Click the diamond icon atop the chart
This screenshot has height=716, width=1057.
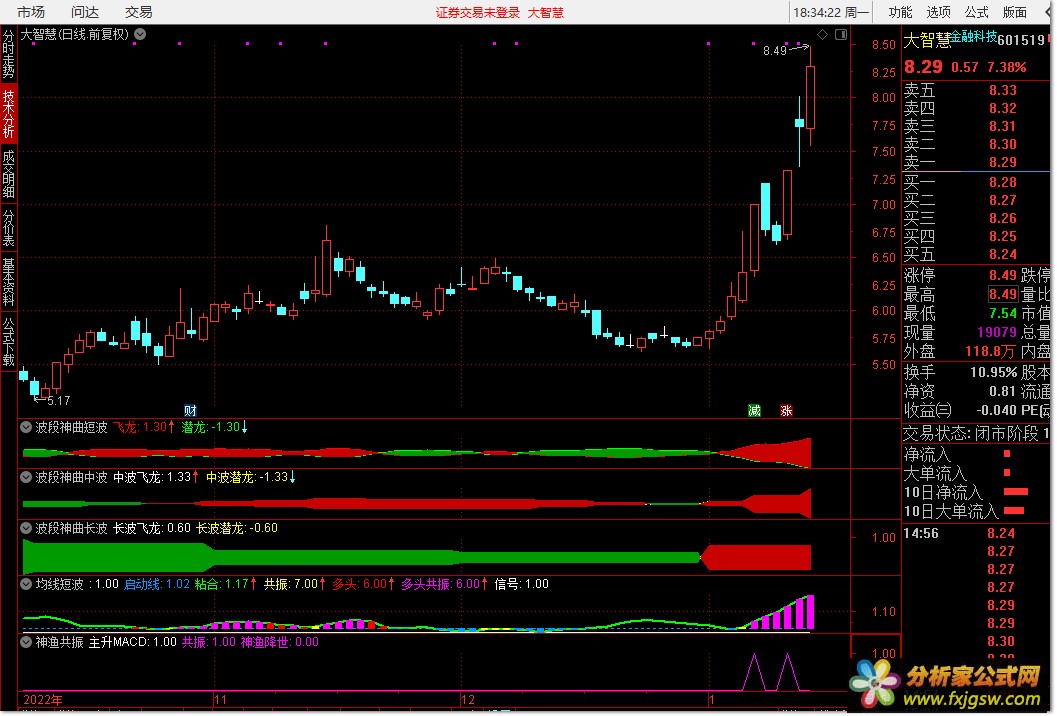coord(822,34)
